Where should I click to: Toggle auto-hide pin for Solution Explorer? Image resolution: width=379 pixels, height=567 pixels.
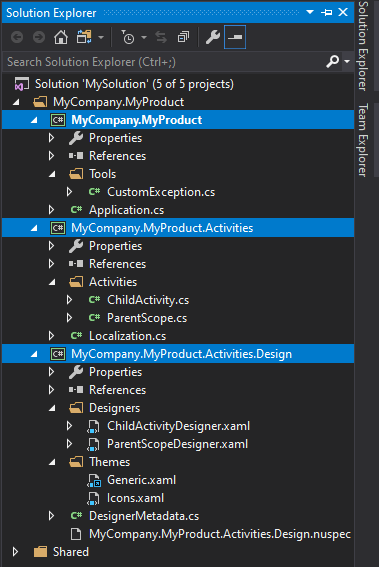pyautogui.click(x=326, y=13)
